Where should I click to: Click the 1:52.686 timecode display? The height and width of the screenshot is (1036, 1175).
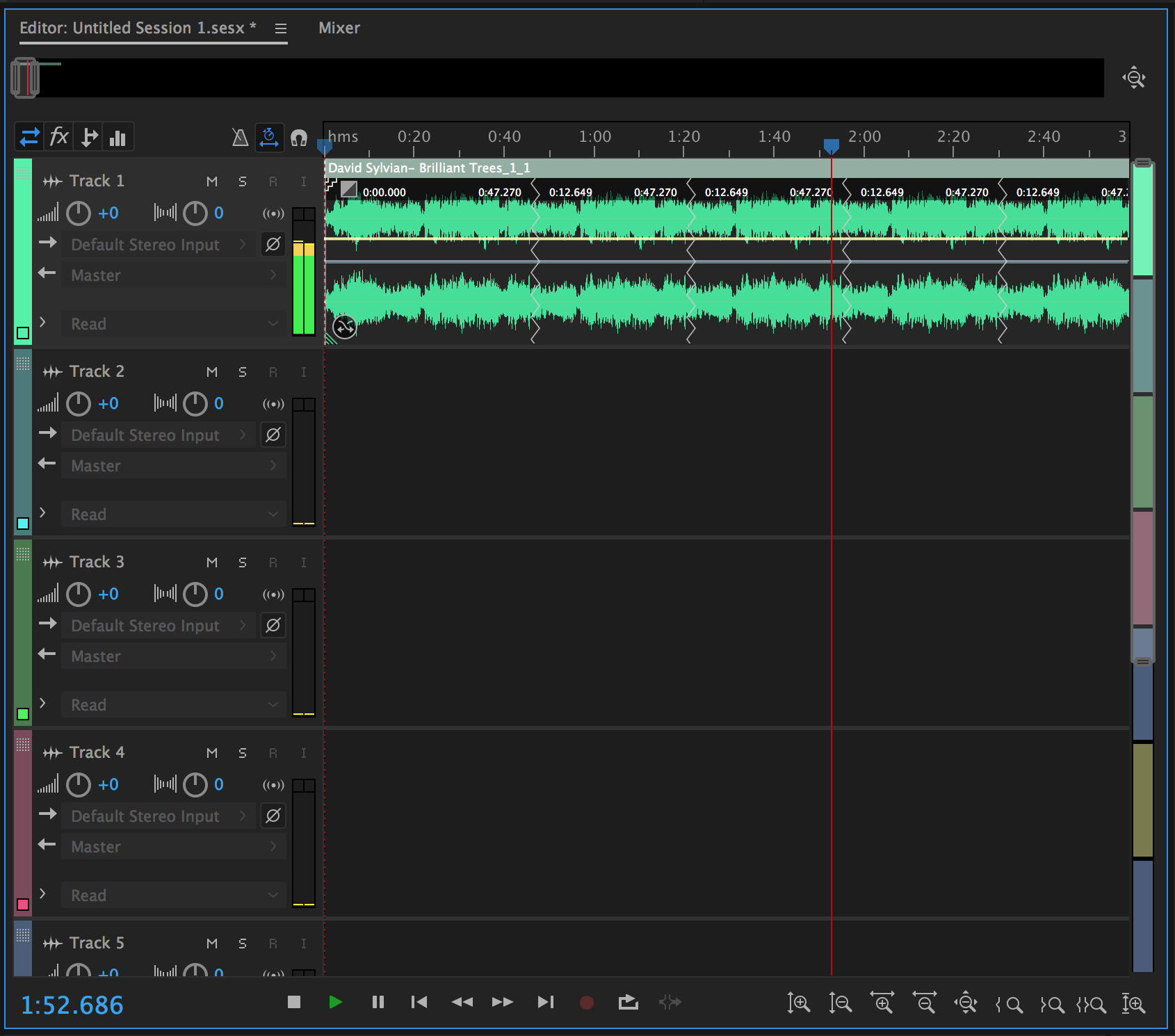[x=72, y=1005]
